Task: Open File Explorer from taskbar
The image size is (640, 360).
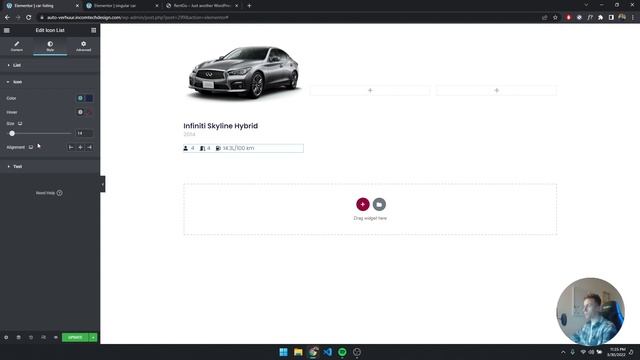Action: pos(298,352)
